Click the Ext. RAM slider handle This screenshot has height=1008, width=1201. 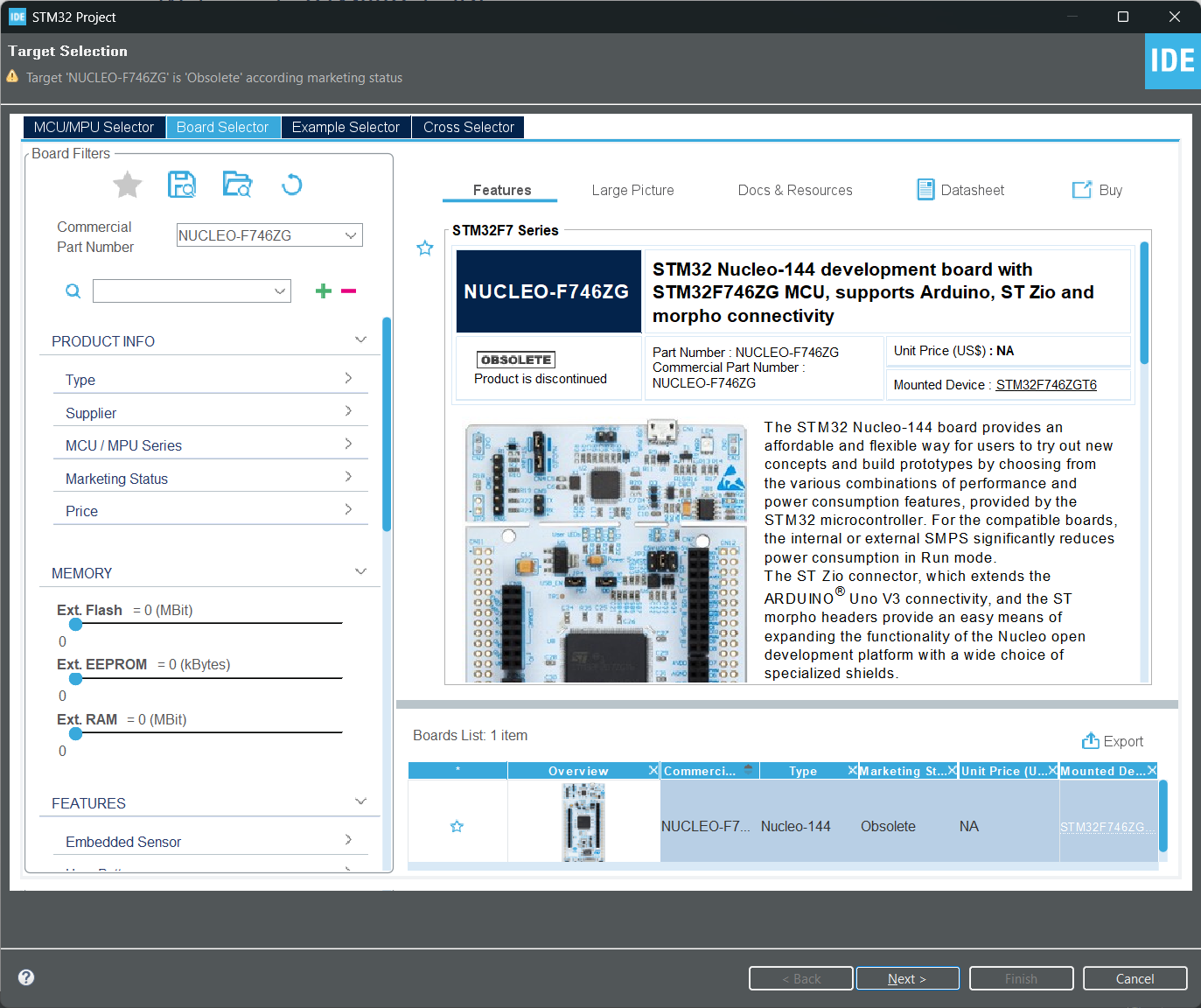76,733
